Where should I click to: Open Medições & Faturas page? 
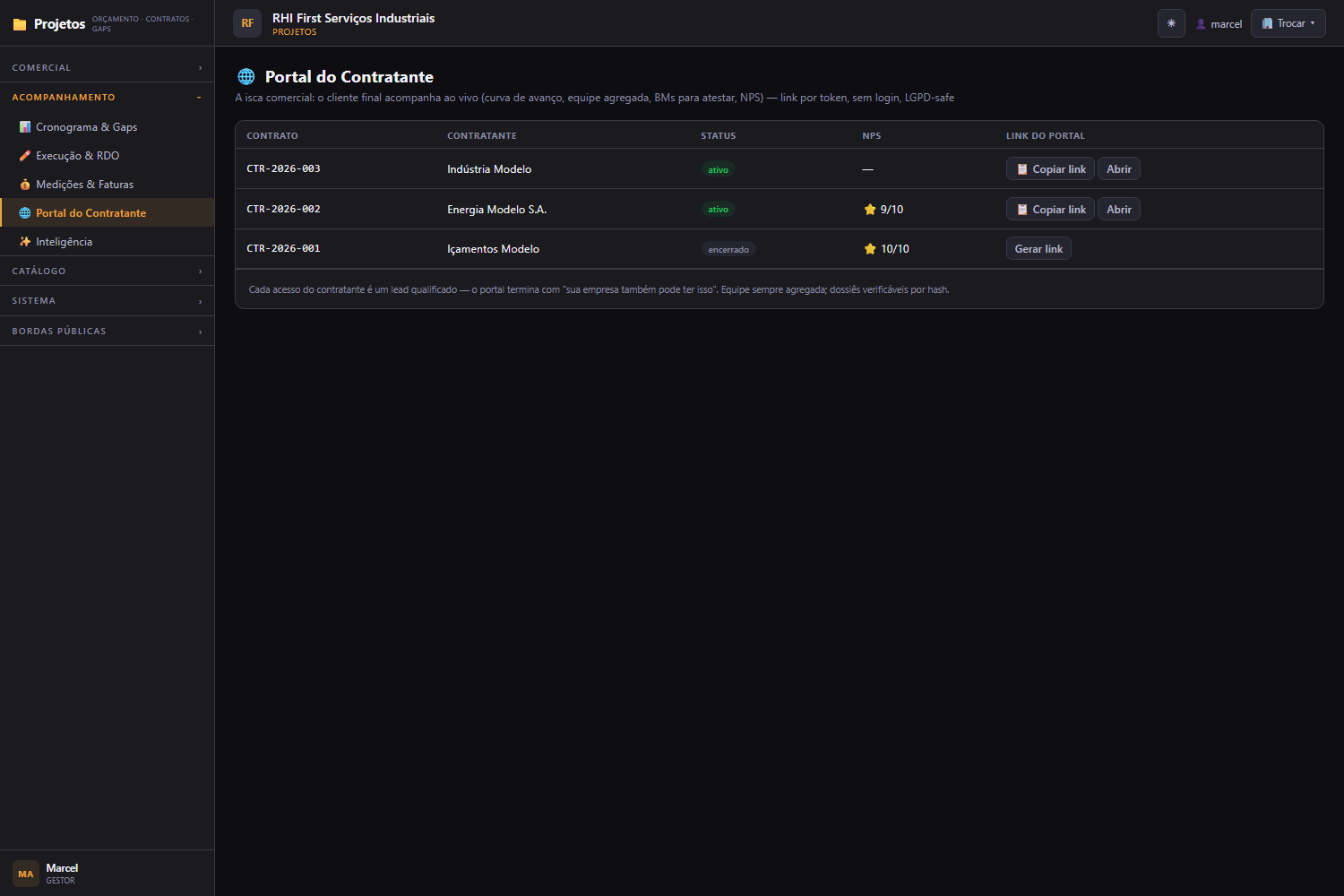(107, 185)
